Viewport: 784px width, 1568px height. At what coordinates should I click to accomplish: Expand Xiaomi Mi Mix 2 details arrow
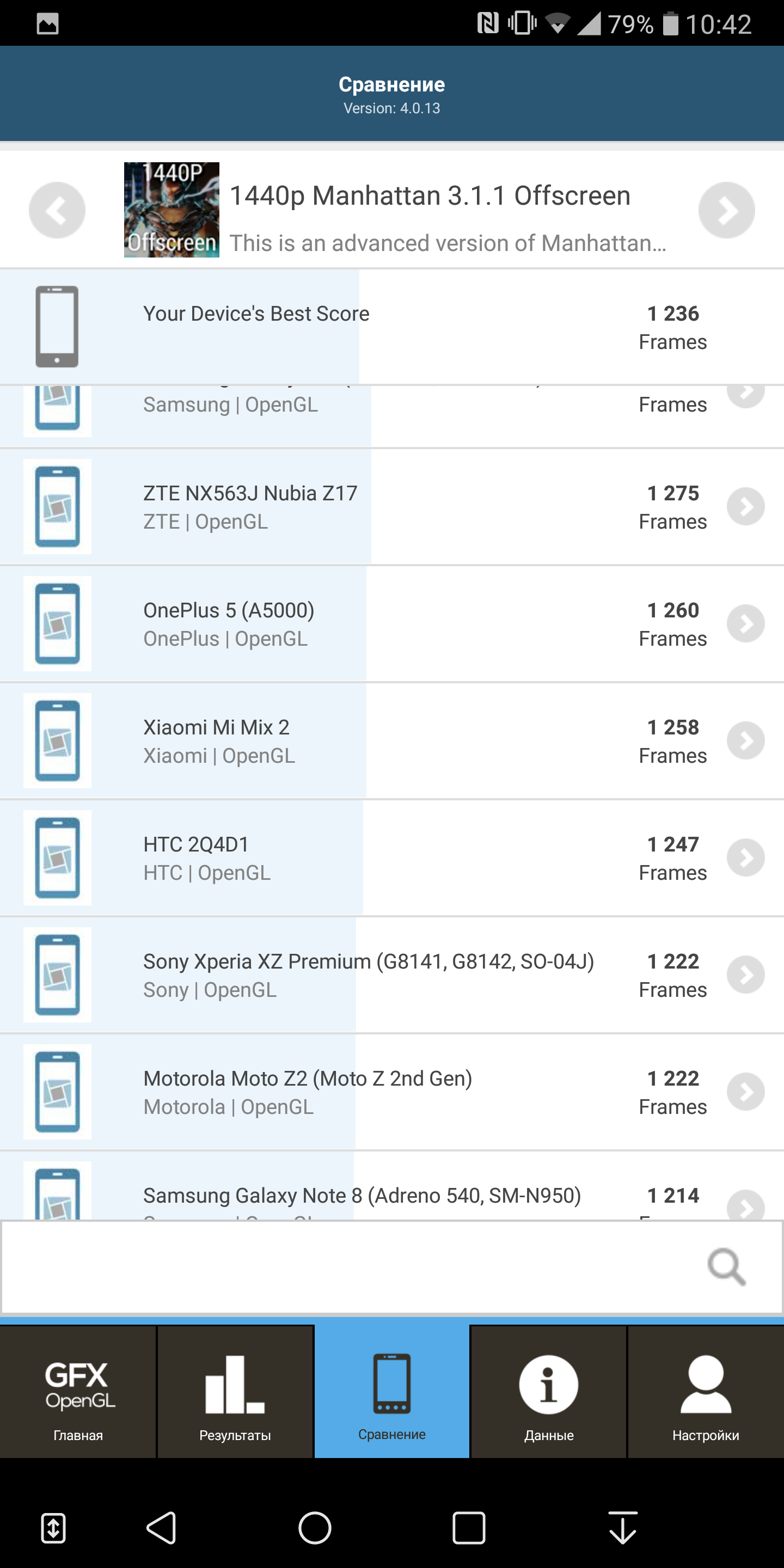(x=746, y=741)
